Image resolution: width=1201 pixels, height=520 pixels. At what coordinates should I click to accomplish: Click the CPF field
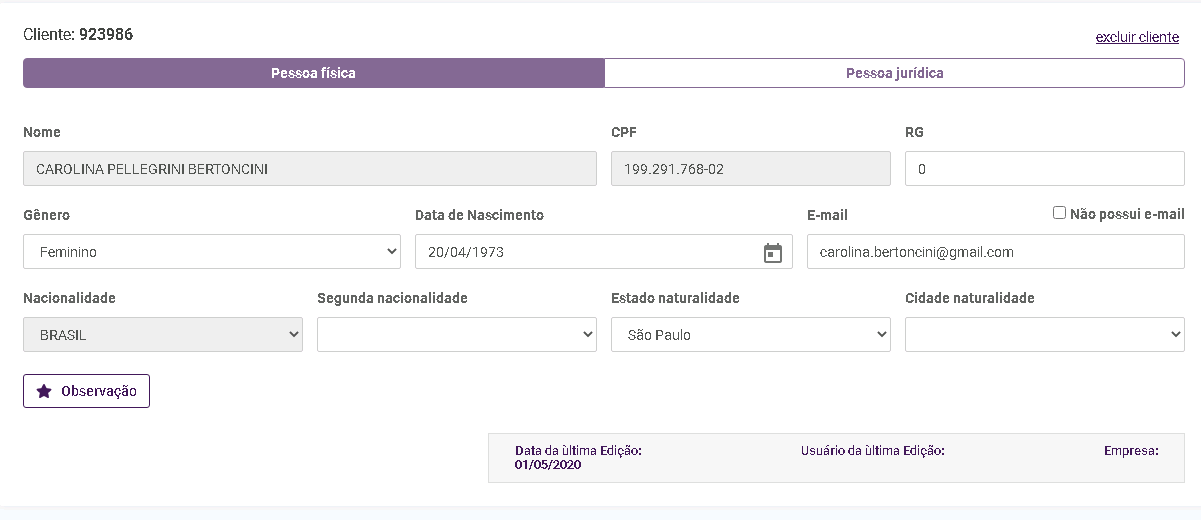(x=750, y=169)
